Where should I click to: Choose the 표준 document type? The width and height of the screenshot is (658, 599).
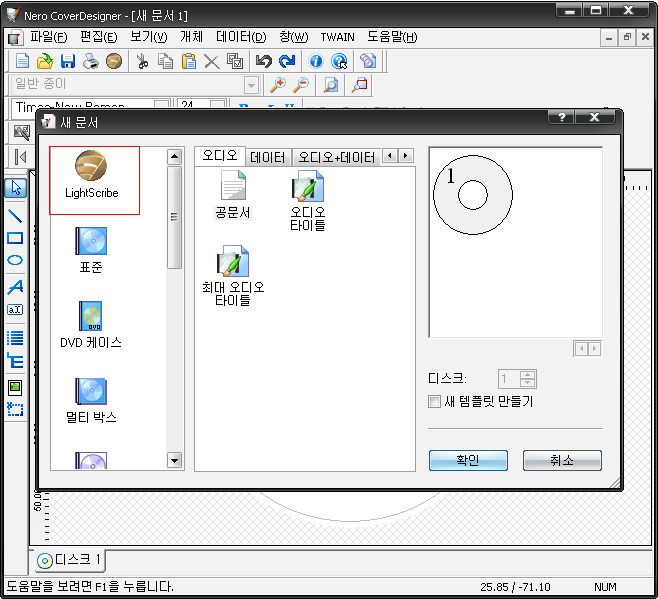point(91,250)
